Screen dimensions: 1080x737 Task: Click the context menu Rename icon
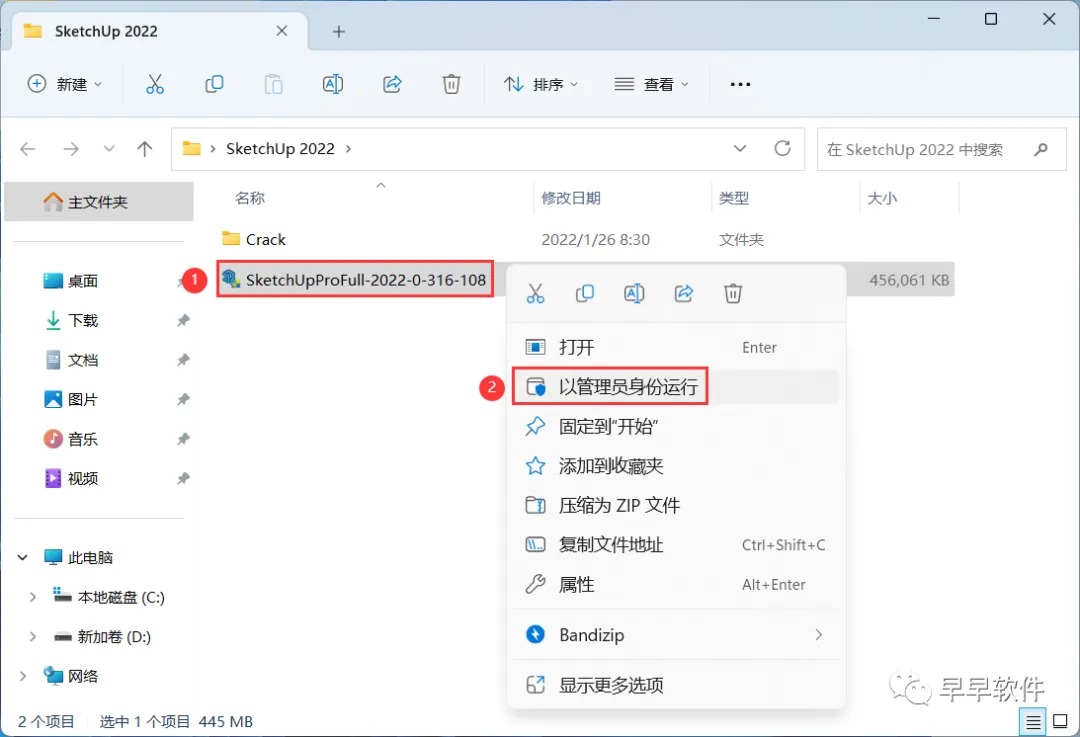coord(634,293)
